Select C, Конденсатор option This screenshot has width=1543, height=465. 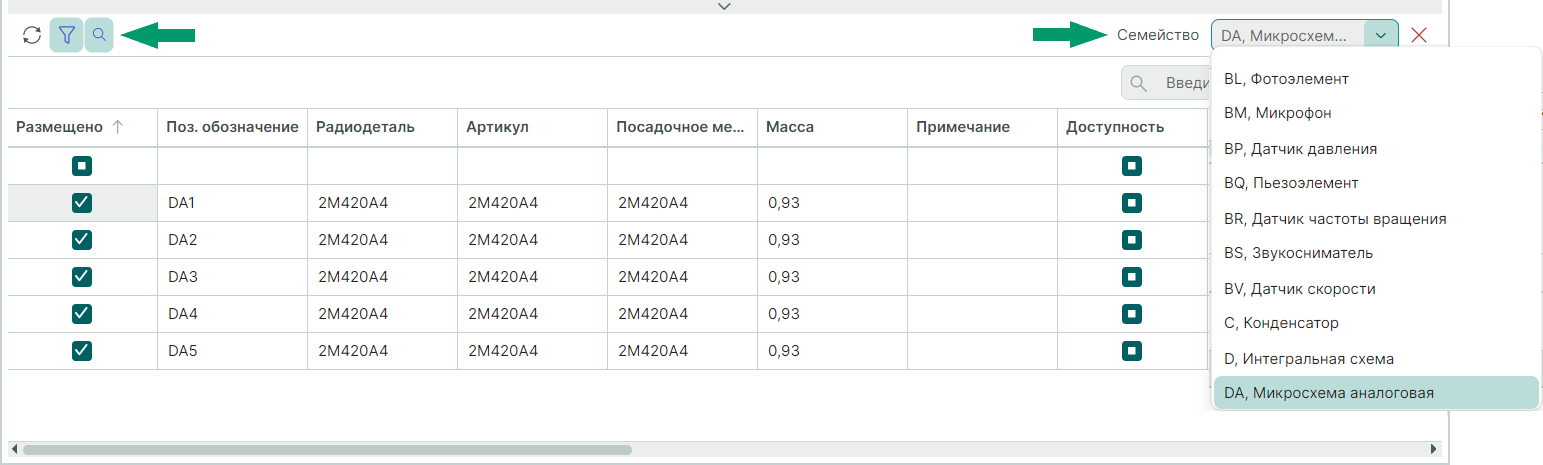(x=1376, y=323)
